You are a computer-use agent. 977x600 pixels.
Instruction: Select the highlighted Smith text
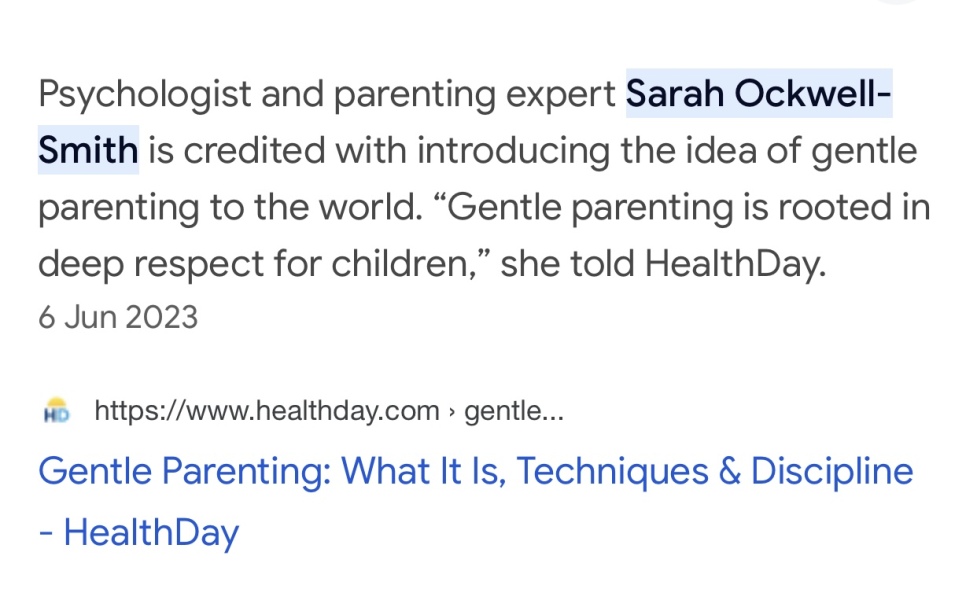87,150
